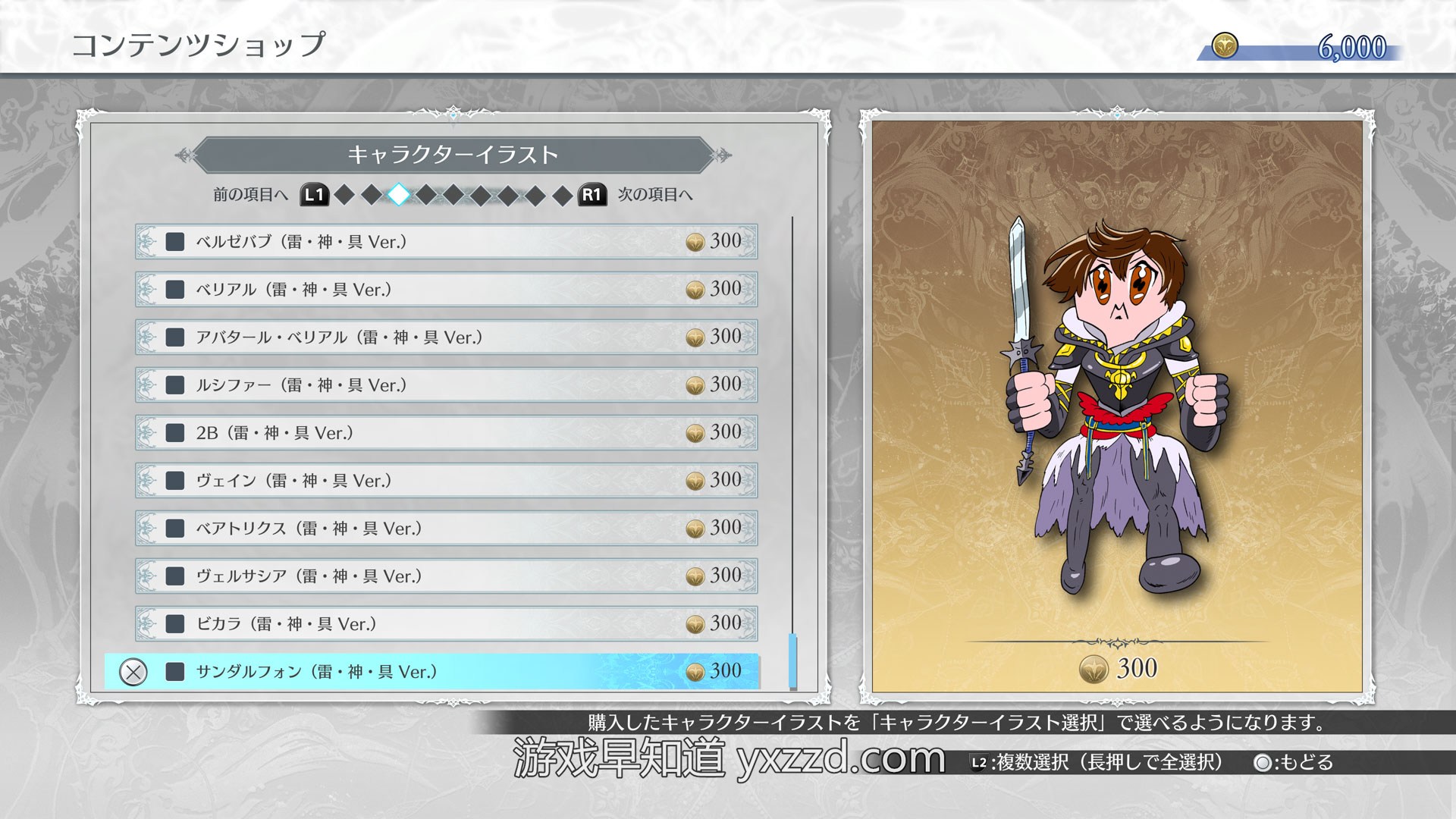Click the coin icon on the 2B row

pos(695,433)
